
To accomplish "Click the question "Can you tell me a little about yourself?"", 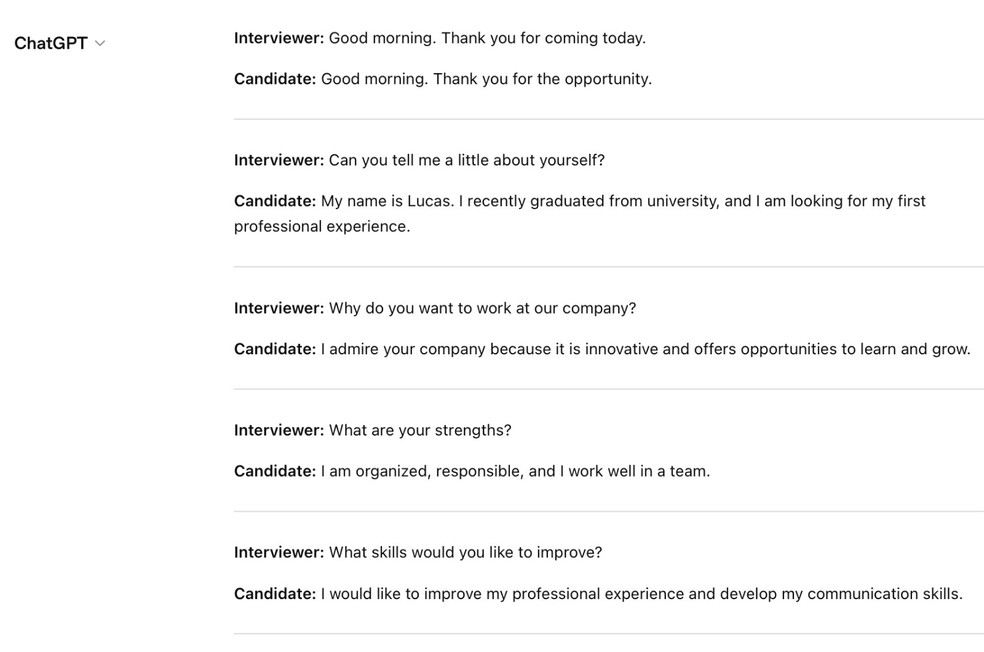I will [466, 160].
